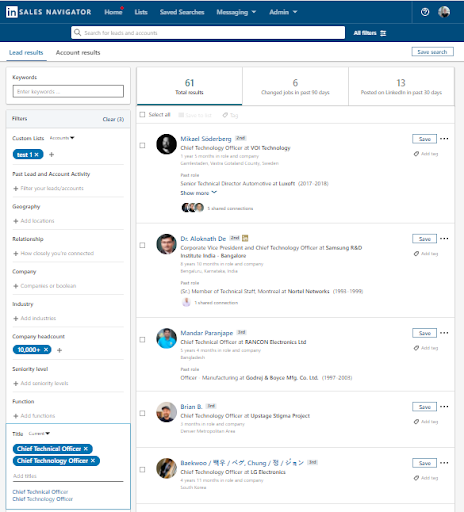Screen dimensions: 464x512
Task: Open the Admin dropdown menu
Action: (x=283, y=12)
